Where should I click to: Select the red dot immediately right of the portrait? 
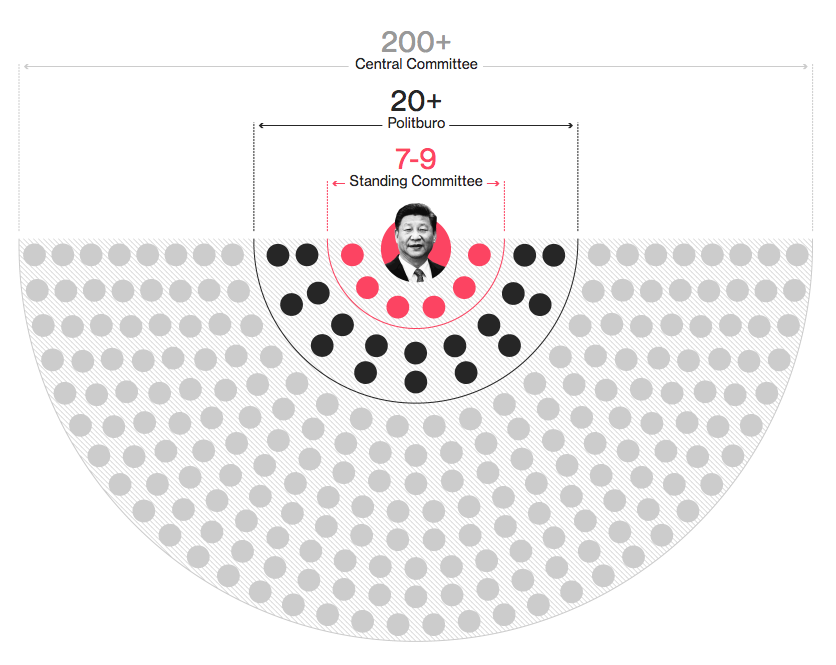(x=479, y=254)
